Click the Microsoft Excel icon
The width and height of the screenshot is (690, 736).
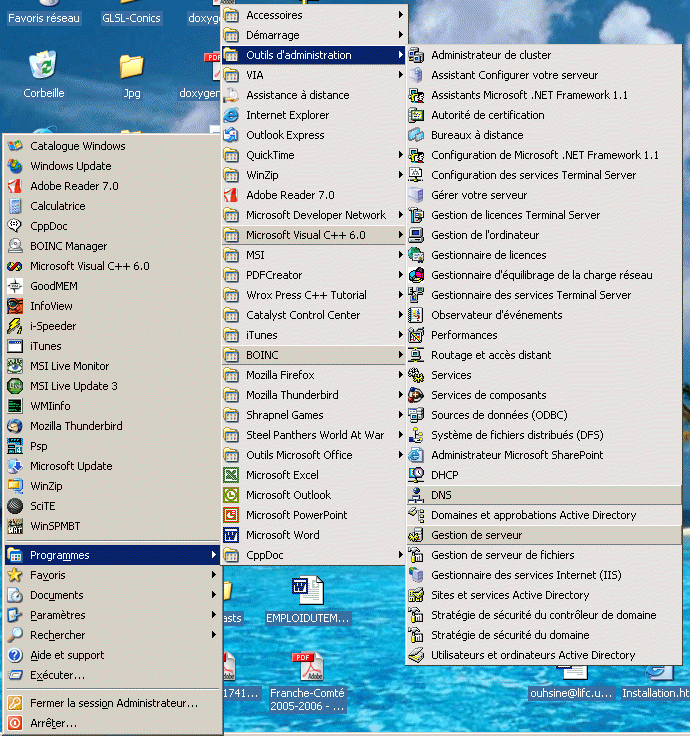(232, 475)
